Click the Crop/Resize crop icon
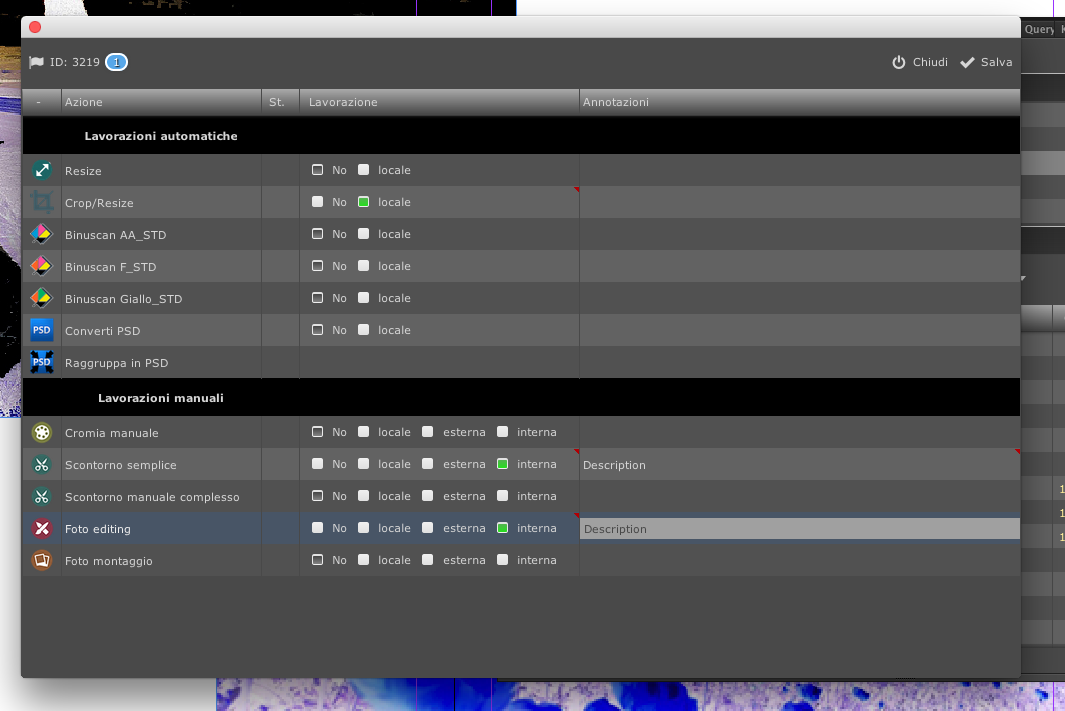1065x711 pixels. 41,203
